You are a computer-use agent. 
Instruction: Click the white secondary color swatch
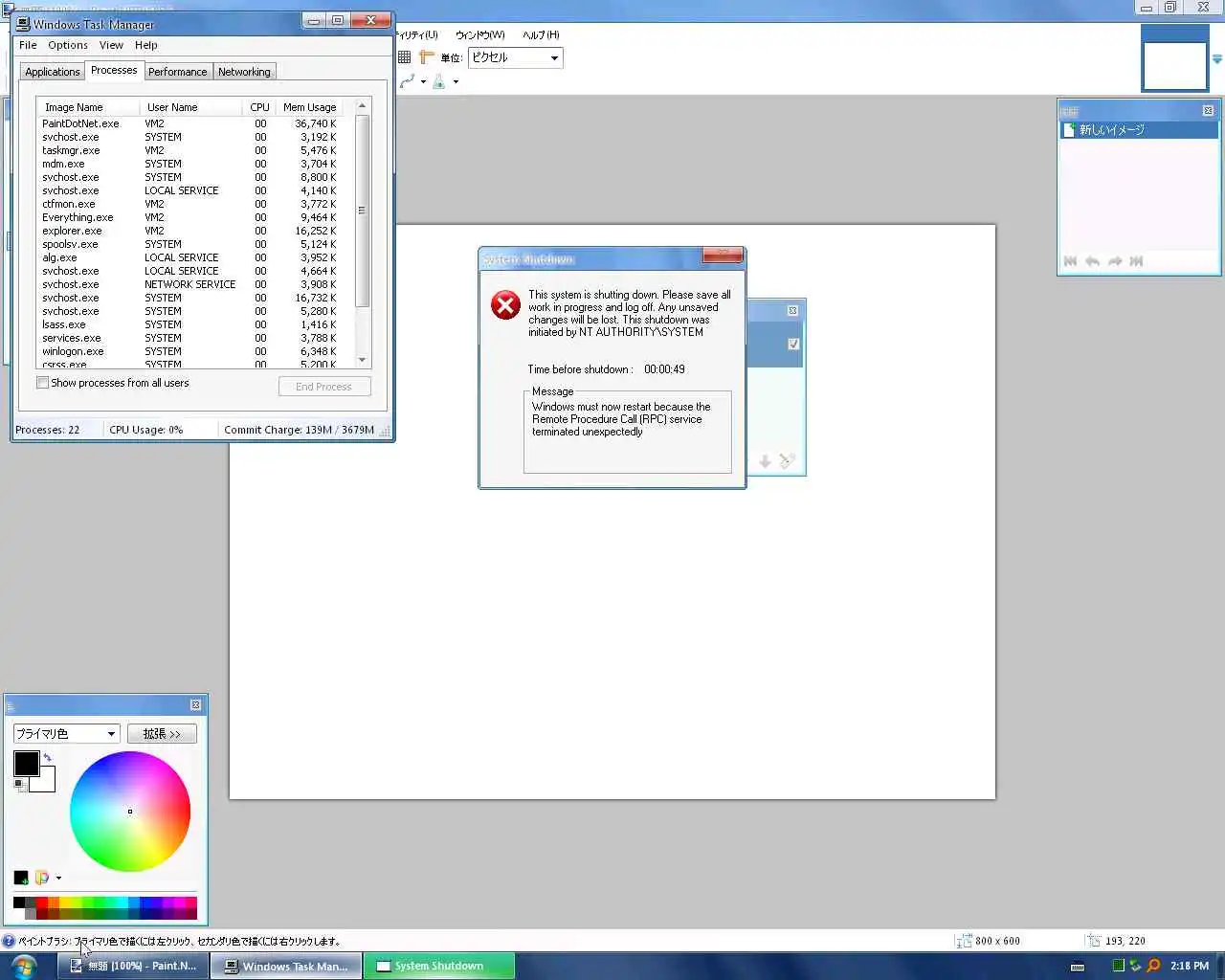point(44,781)
